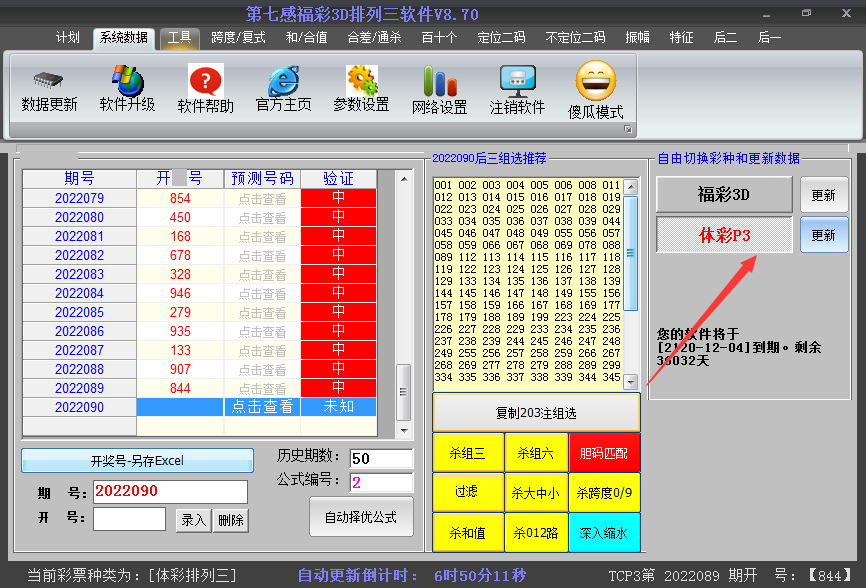The height and width of the screenshot is (588, 866).
Task: Click 录入 button
Action: [193, 520]
